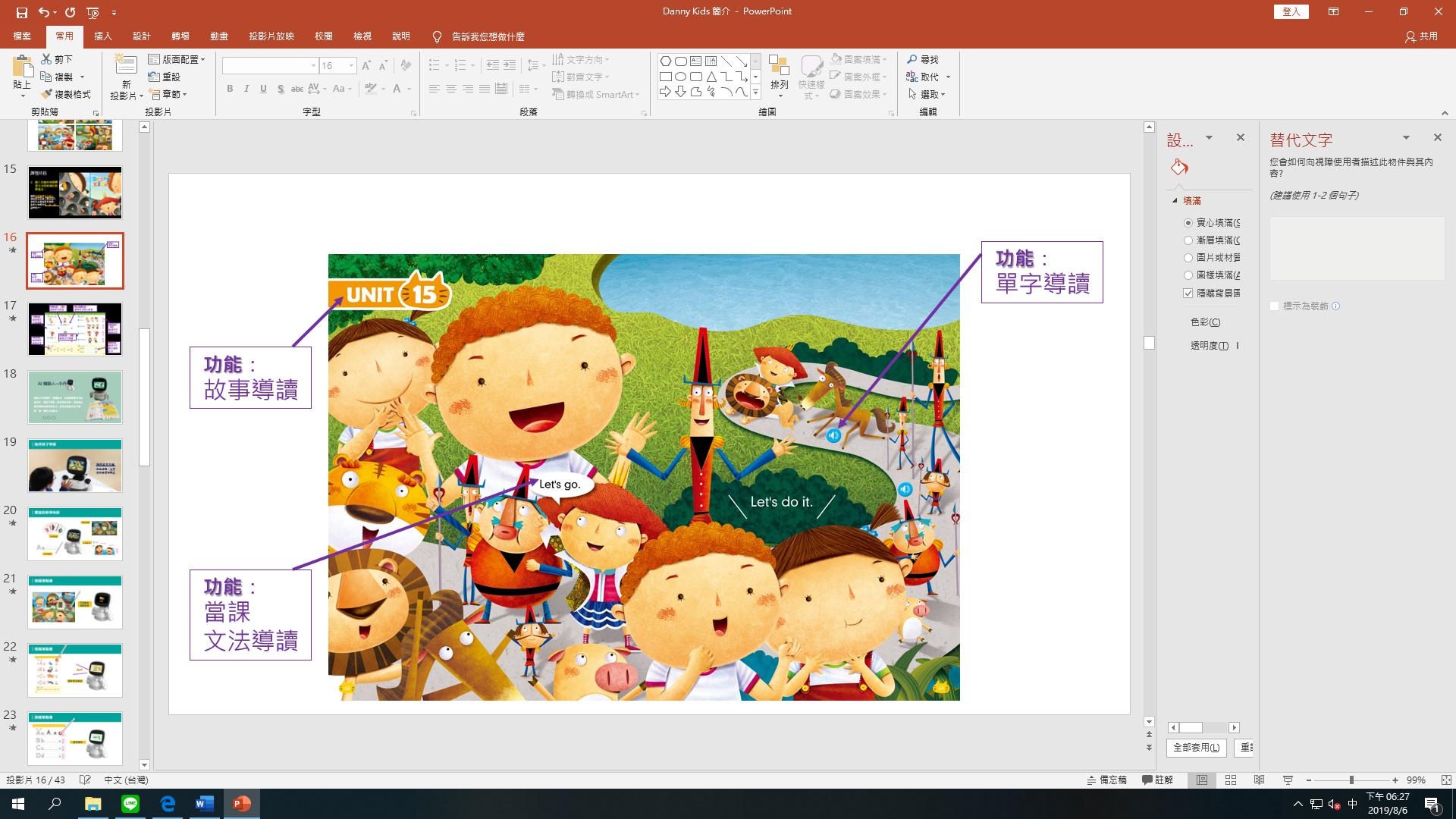This screenshot has height=819, width=1456.
Task: Open Microsoft Edge from the taskbar
Action: 168,804
